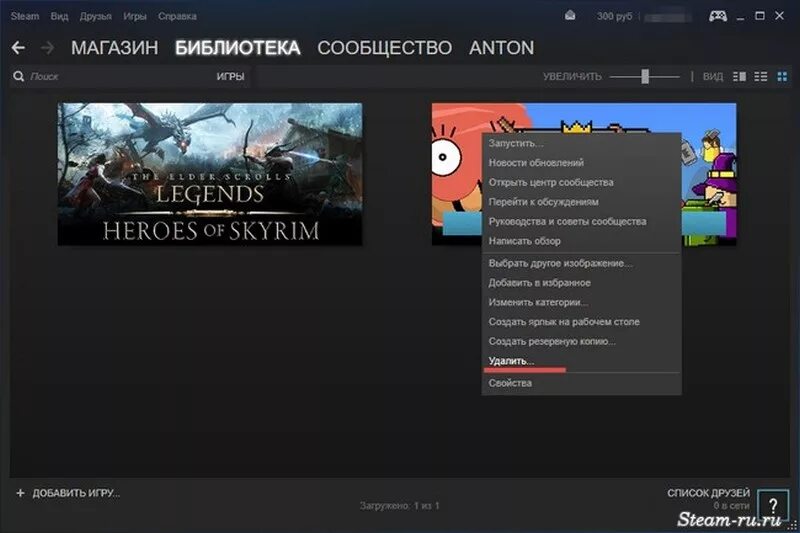The width and height of the screenshot is (800, 533).
Task: Switch to list view icon
Action: pos(761,77)
